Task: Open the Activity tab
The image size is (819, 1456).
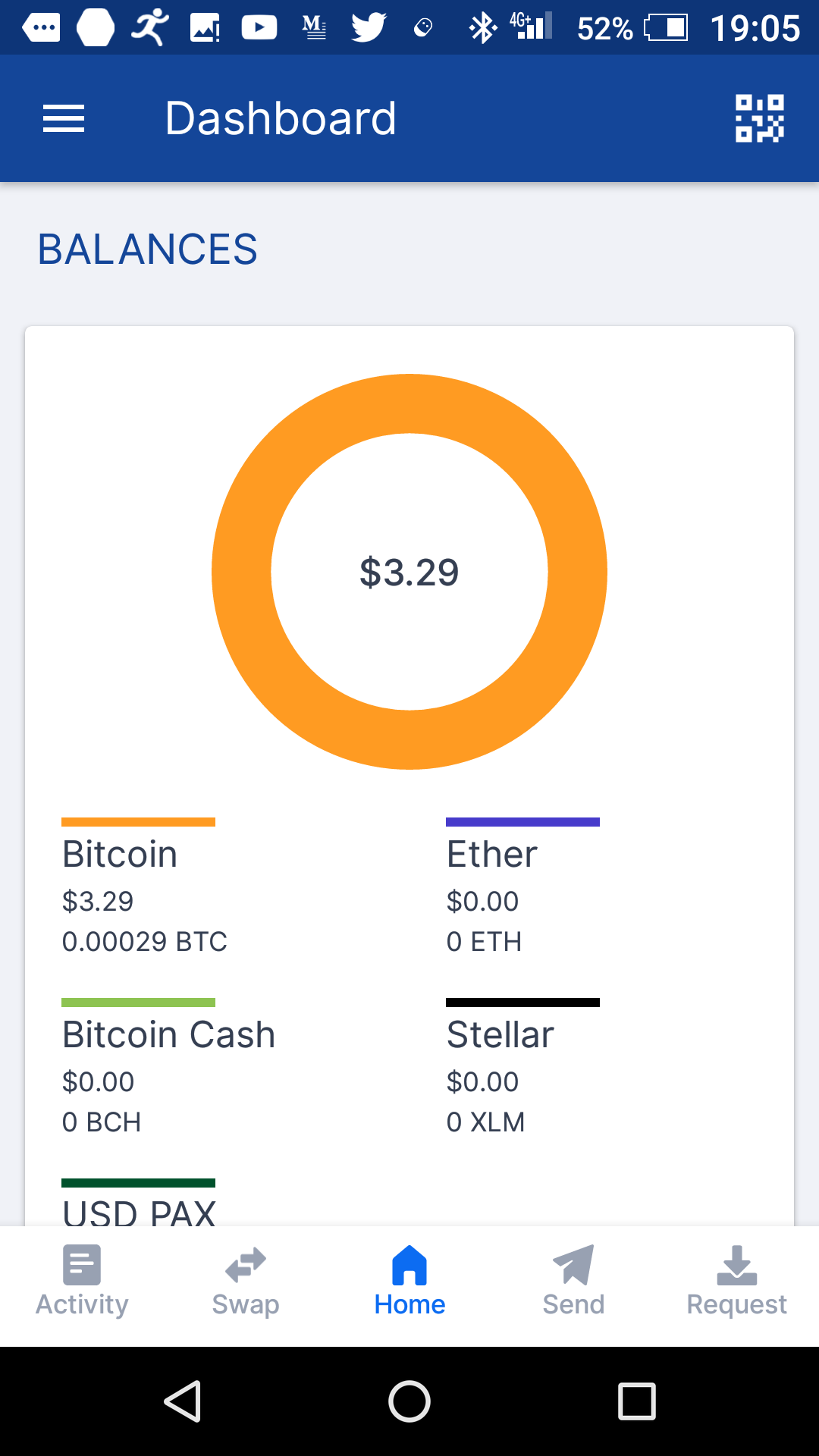Action: point(82,1282)
